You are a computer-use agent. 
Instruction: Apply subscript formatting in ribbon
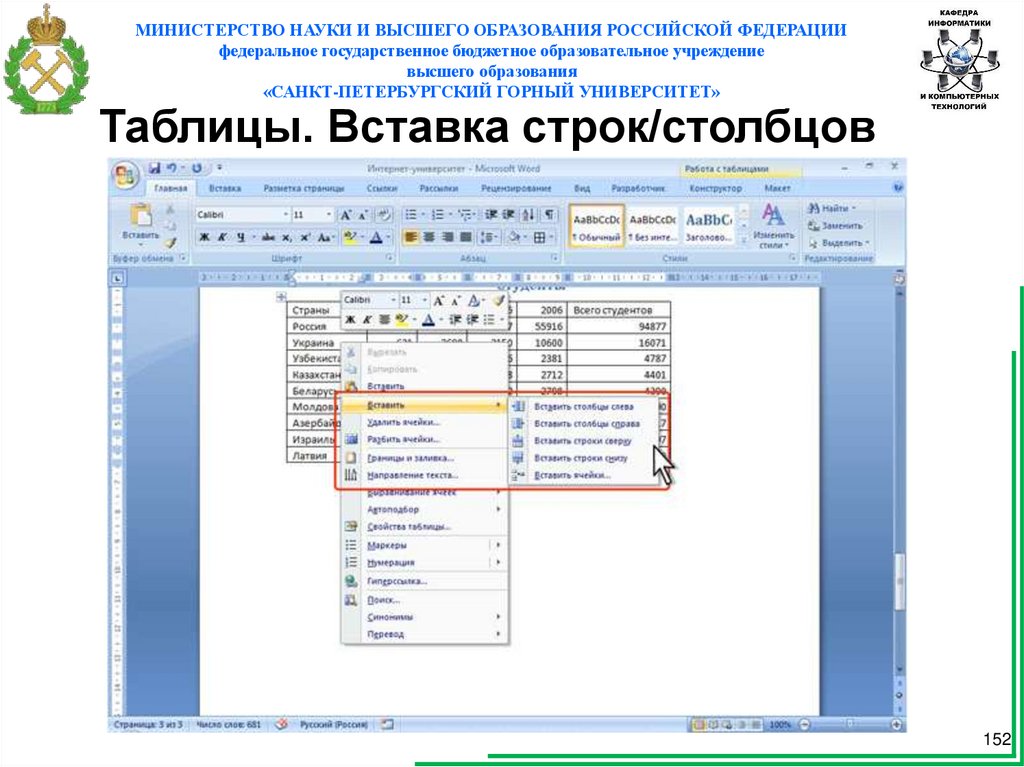(x=288, y=238)
